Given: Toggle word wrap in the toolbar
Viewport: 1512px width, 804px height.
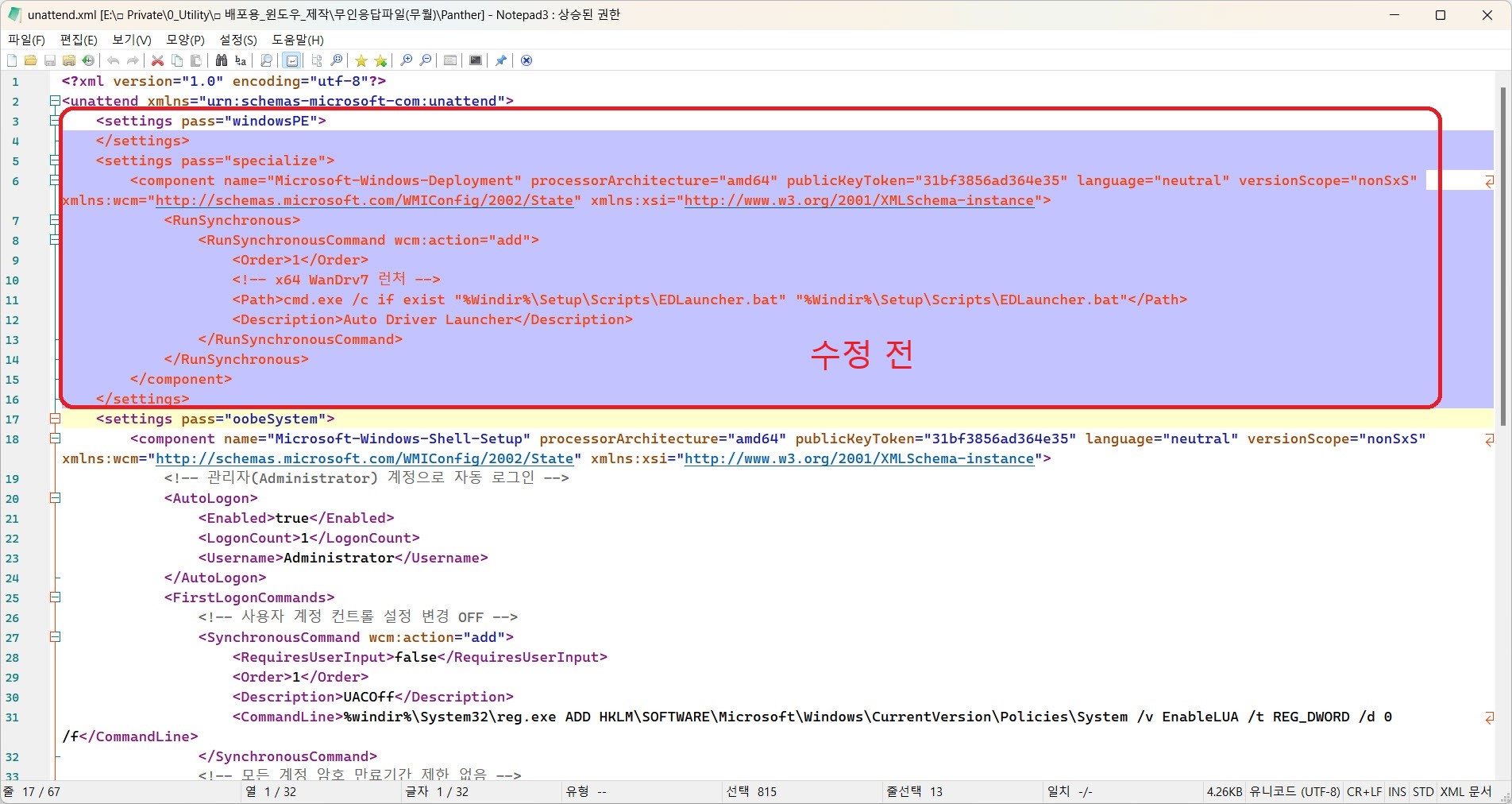Looking at the screenshot, I should (291, 60).
